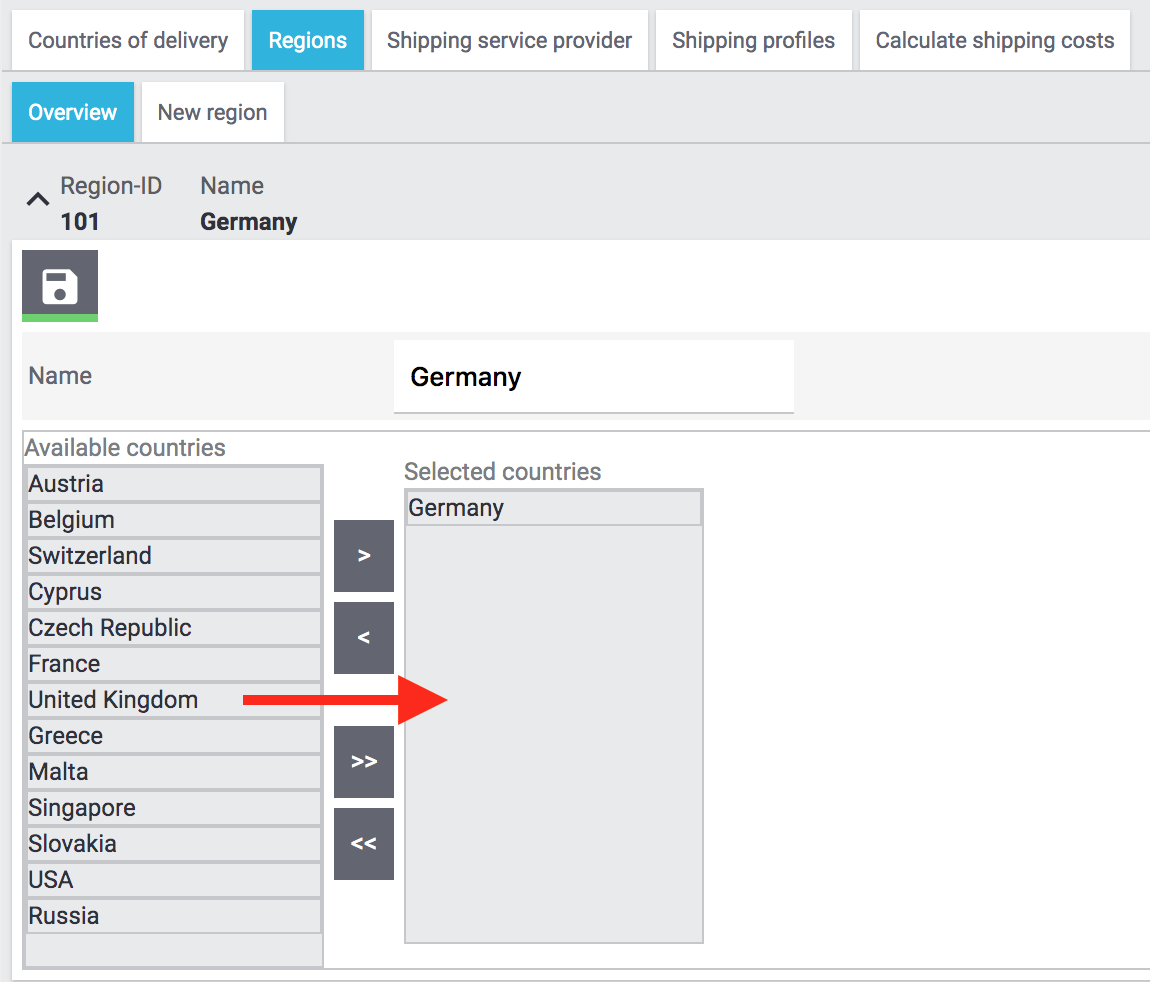Select the Overview sub-tab
1150x982 pixels.
coord(73,113)
